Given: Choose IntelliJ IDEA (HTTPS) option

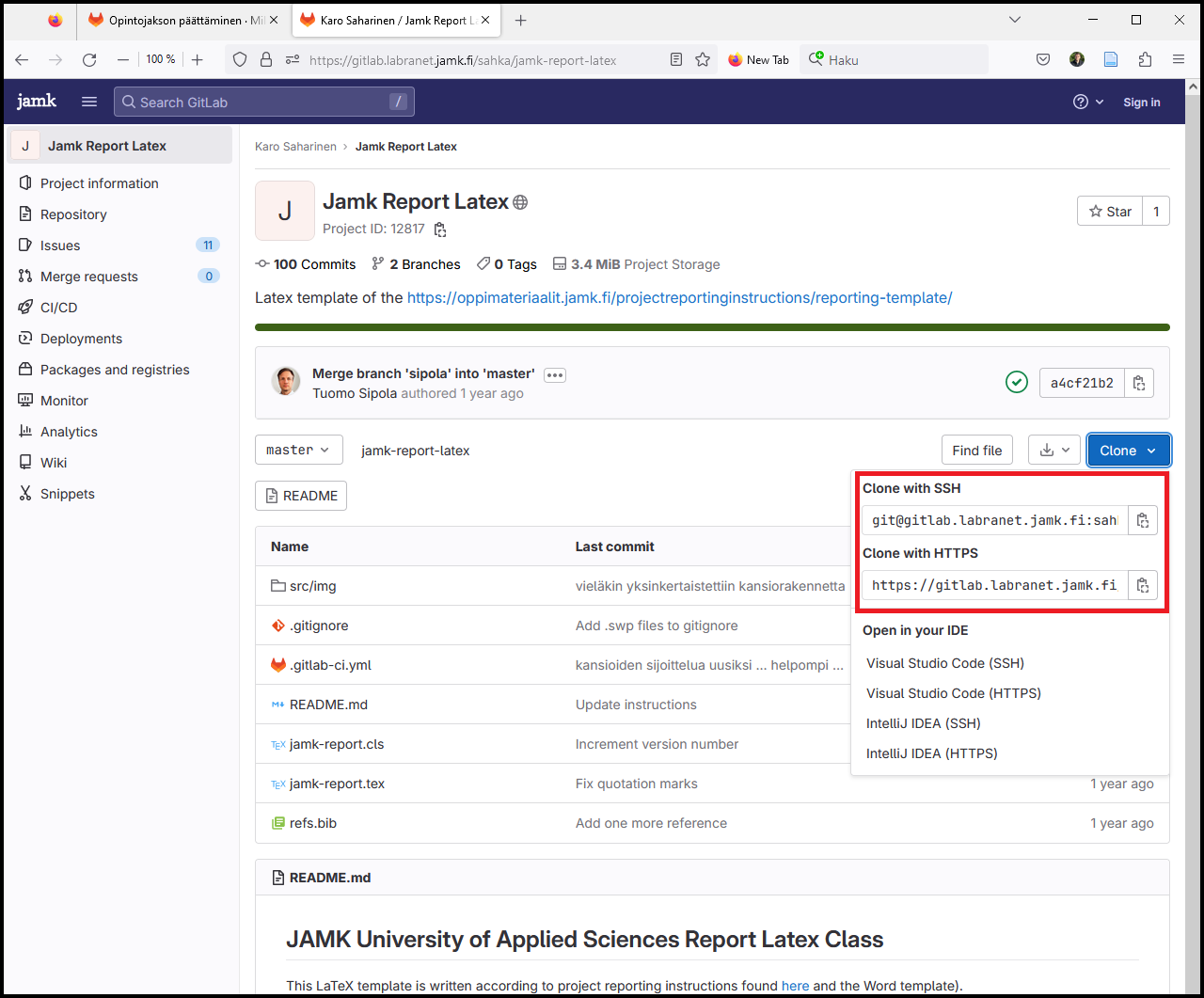Looking at the screenshot, I should (x=931, y=753).
